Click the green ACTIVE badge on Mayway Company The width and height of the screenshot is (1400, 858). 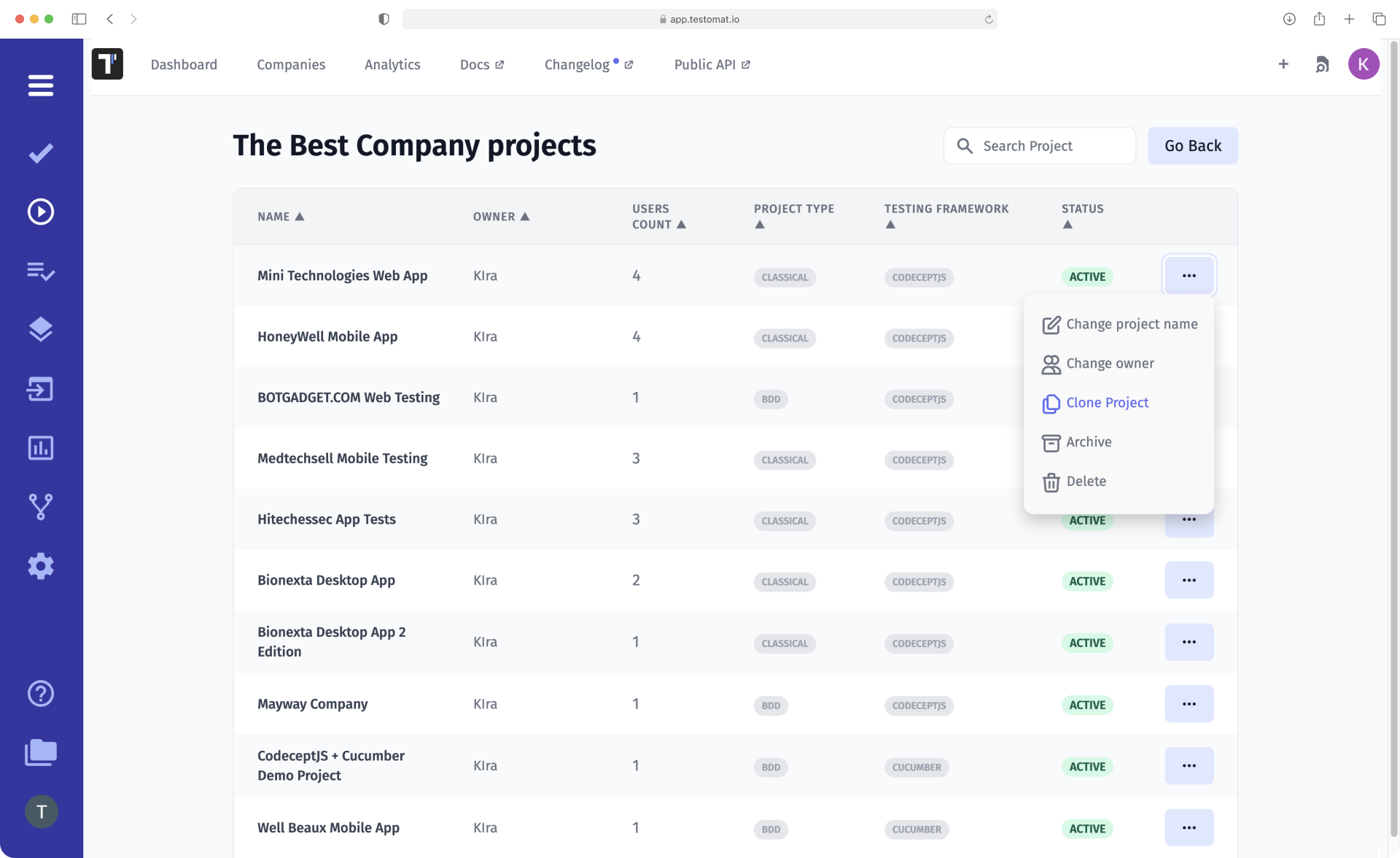tap(1087, 704)
